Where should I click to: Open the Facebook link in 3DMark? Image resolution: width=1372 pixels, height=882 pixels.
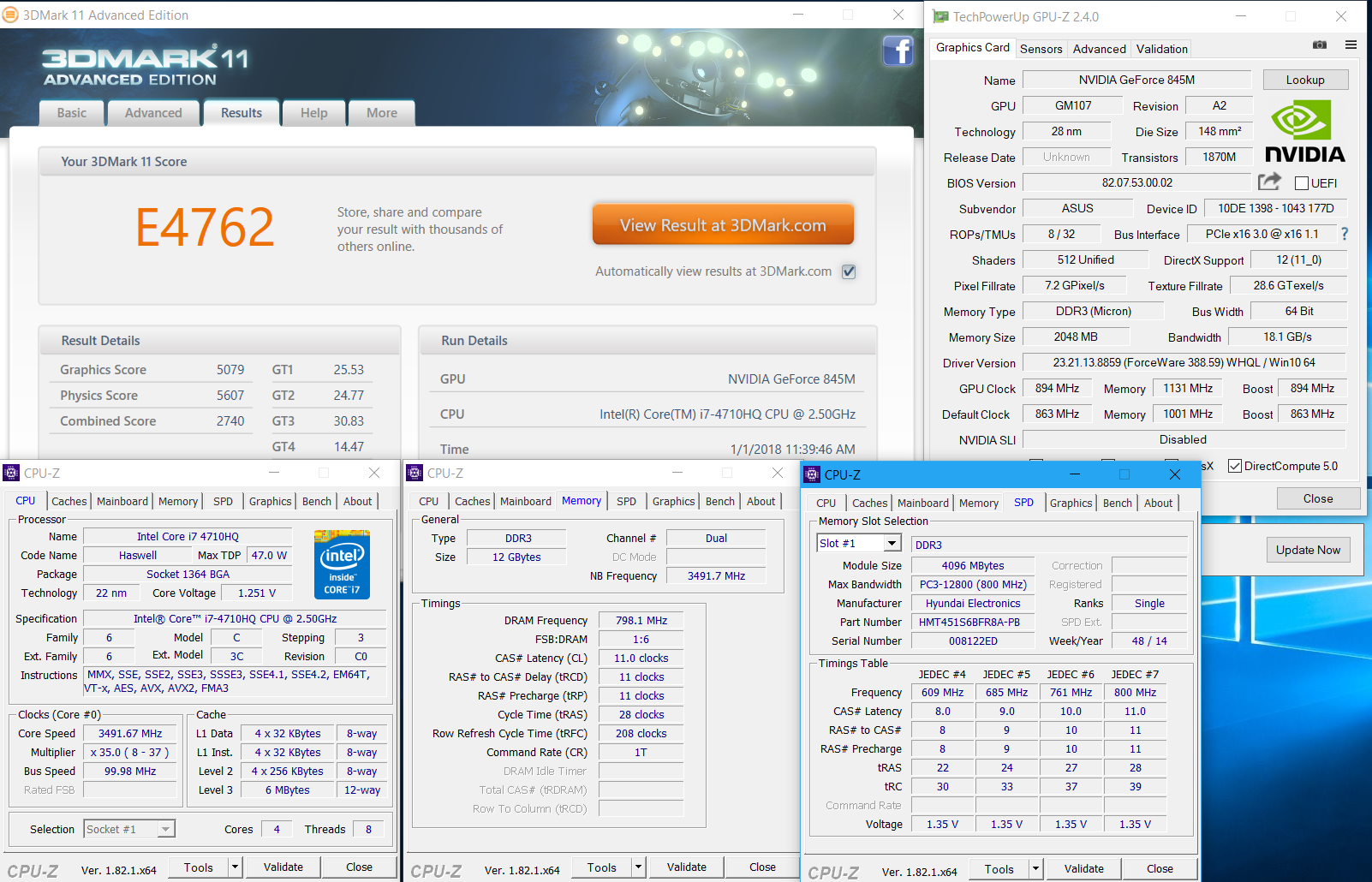coord(898,51)
